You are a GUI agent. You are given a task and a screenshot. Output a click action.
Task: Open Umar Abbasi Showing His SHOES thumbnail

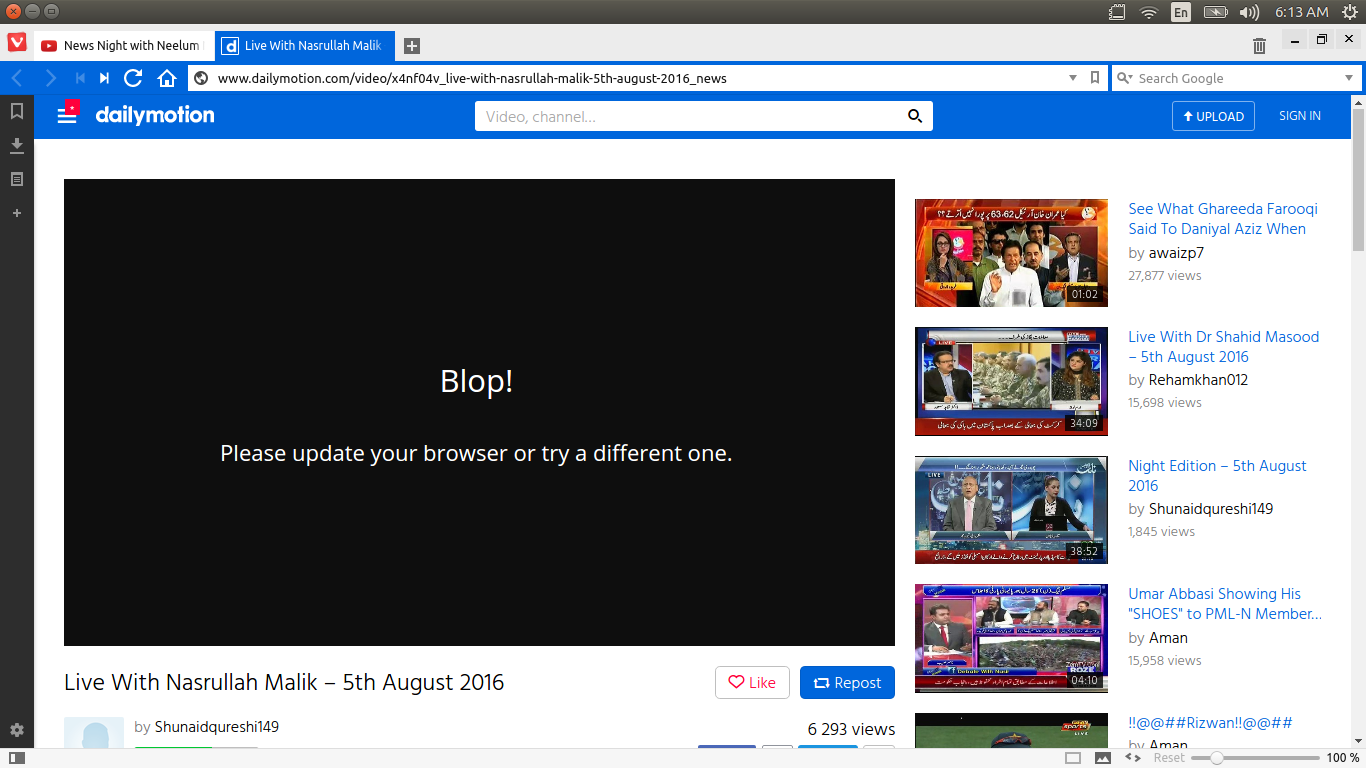tap(1011, 638)
